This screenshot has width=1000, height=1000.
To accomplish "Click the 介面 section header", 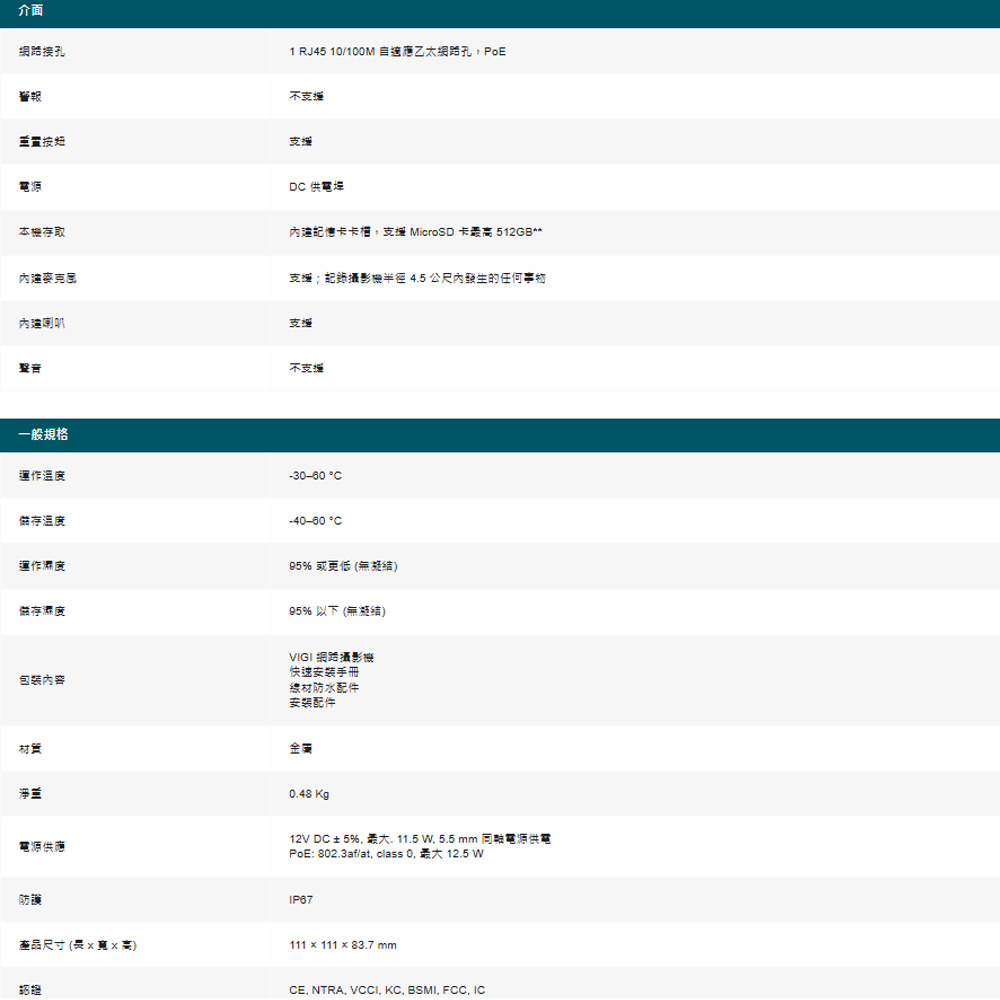I will [x=30, y=11].
